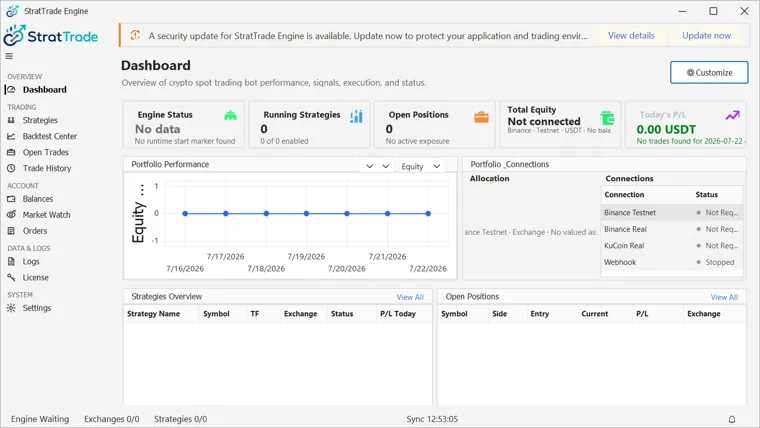The width and height of the screenshot is (760, 428).
Task: Open Trade History page
Action: pyautogui.click(x=47, y=168)
